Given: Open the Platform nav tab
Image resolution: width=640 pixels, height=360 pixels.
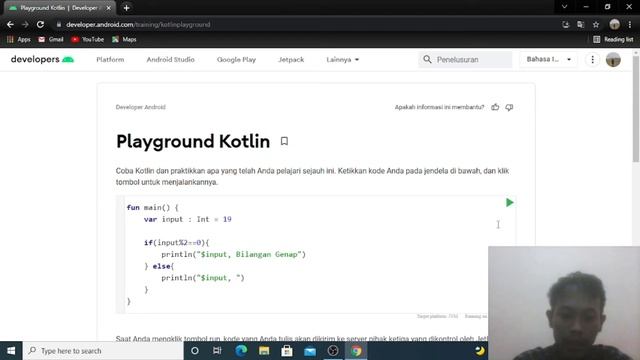Looking at the screenshot, I should tap(110, 60).
